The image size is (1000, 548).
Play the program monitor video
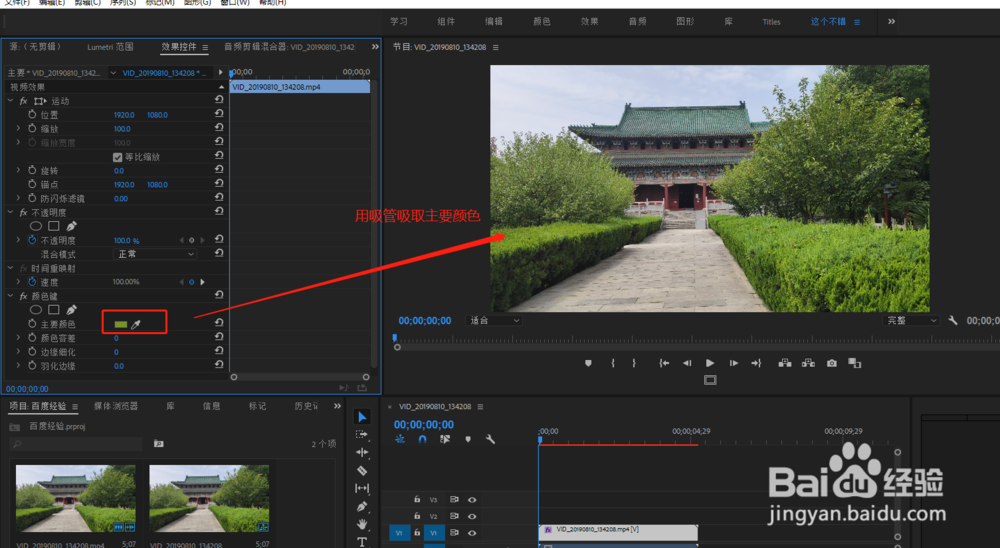[x=710, y=363]
